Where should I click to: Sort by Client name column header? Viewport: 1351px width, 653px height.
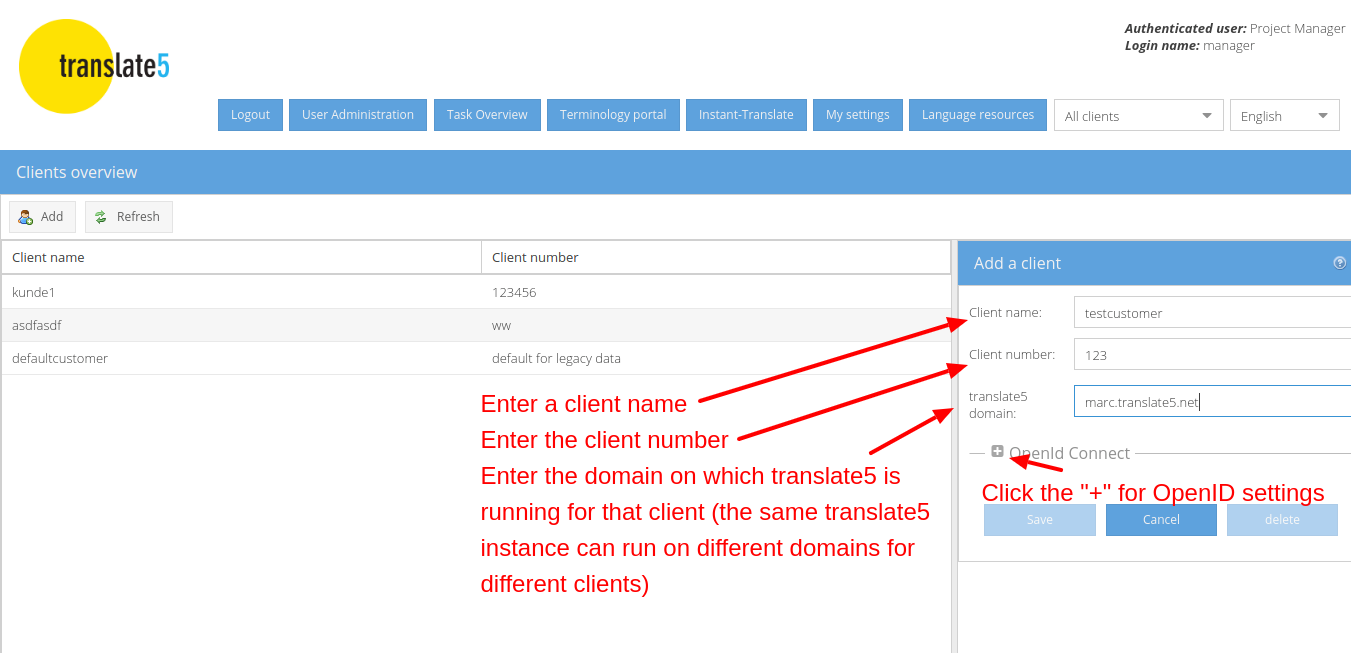(242, 257)
